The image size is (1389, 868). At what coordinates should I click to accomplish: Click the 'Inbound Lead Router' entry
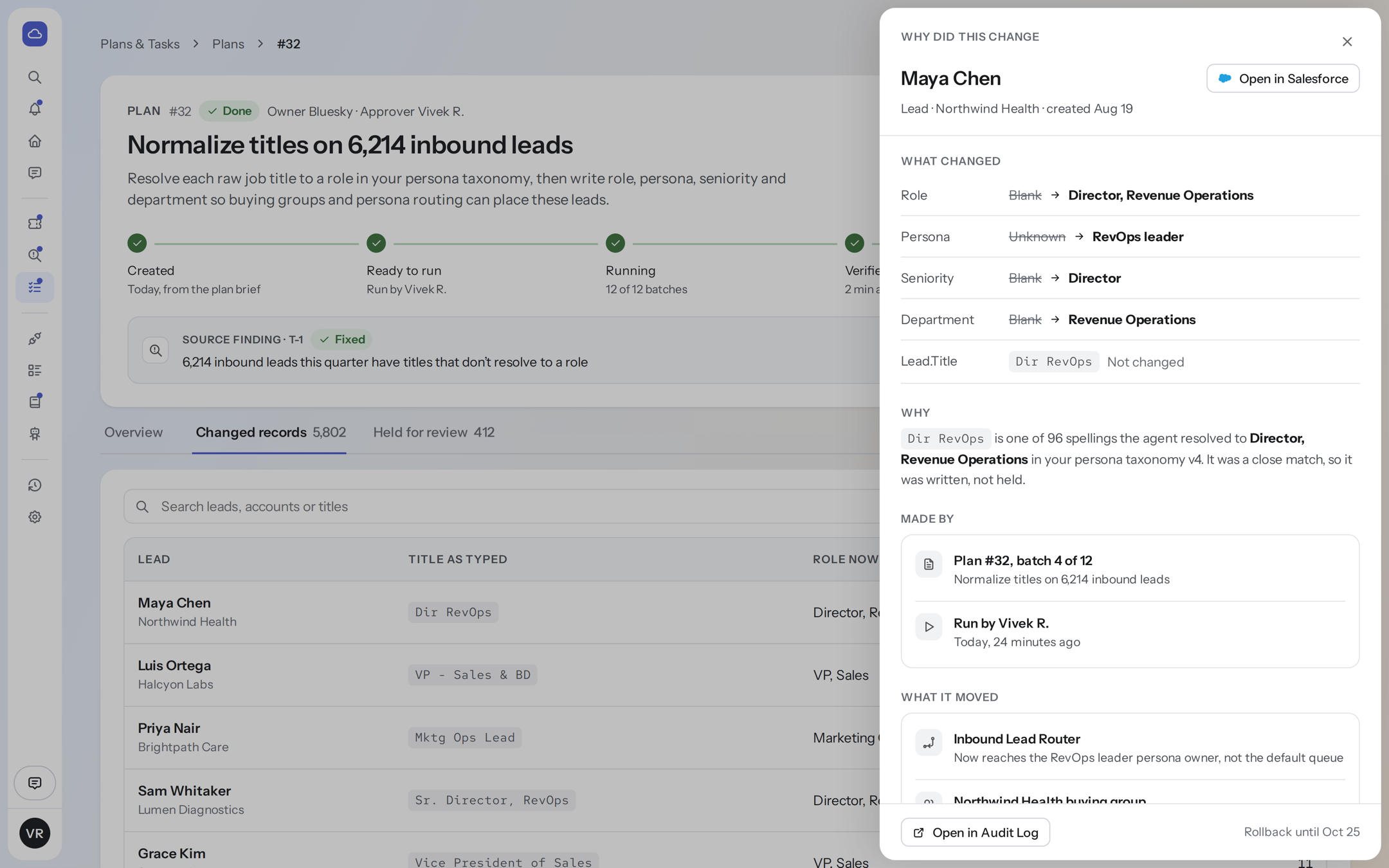(1130, 748)
